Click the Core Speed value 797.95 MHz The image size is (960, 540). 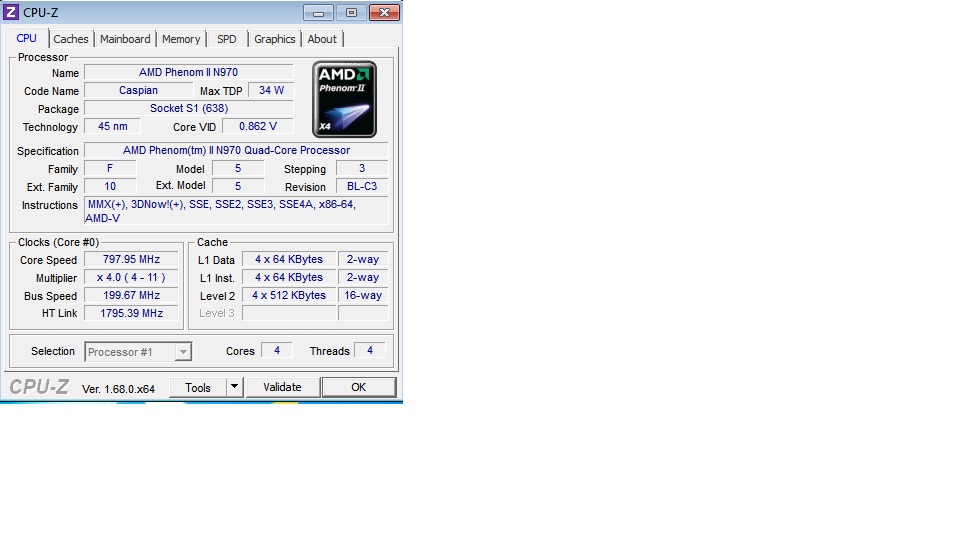tap(132, 259)
